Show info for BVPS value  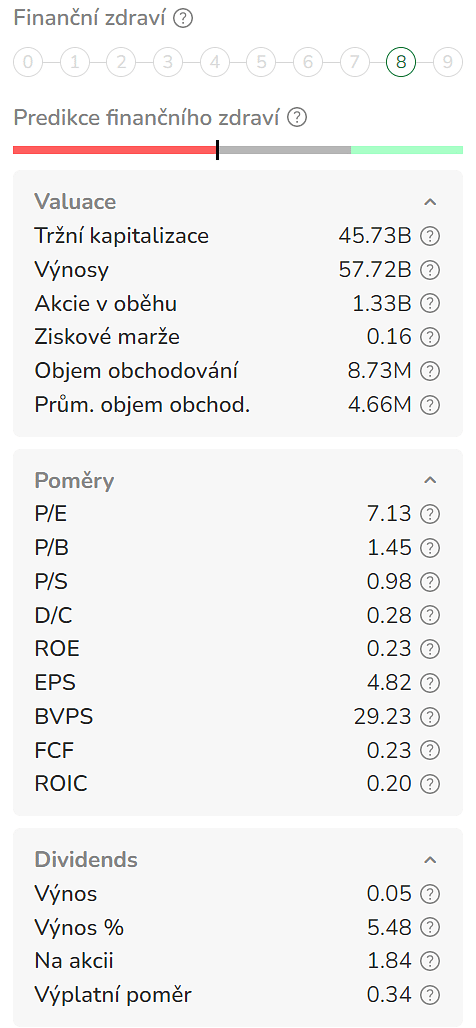pos(429,717)
